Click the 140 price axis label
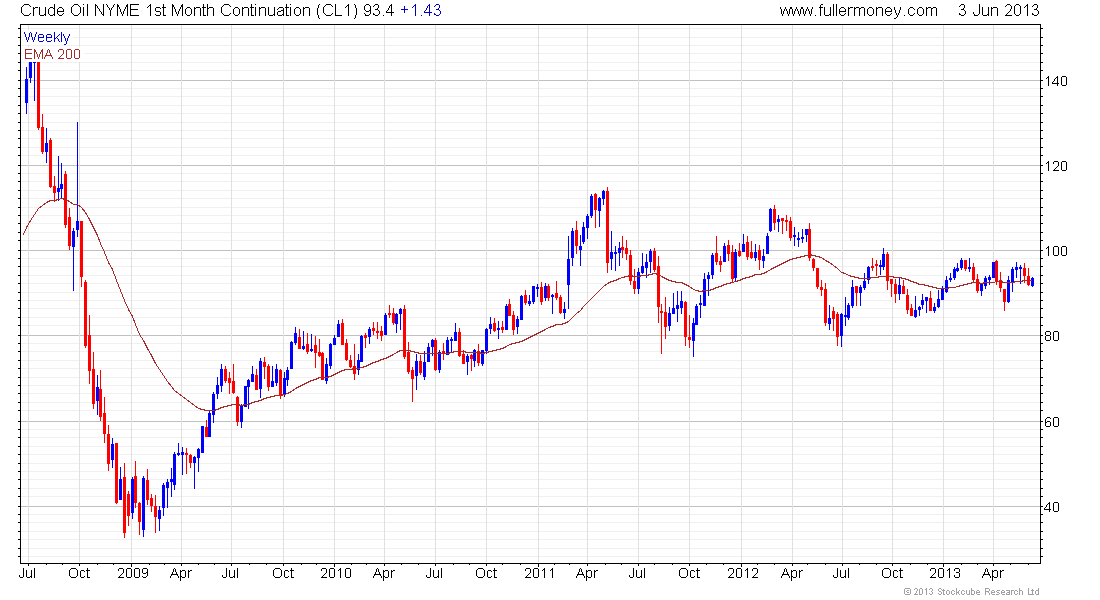 click(1056, 81)
